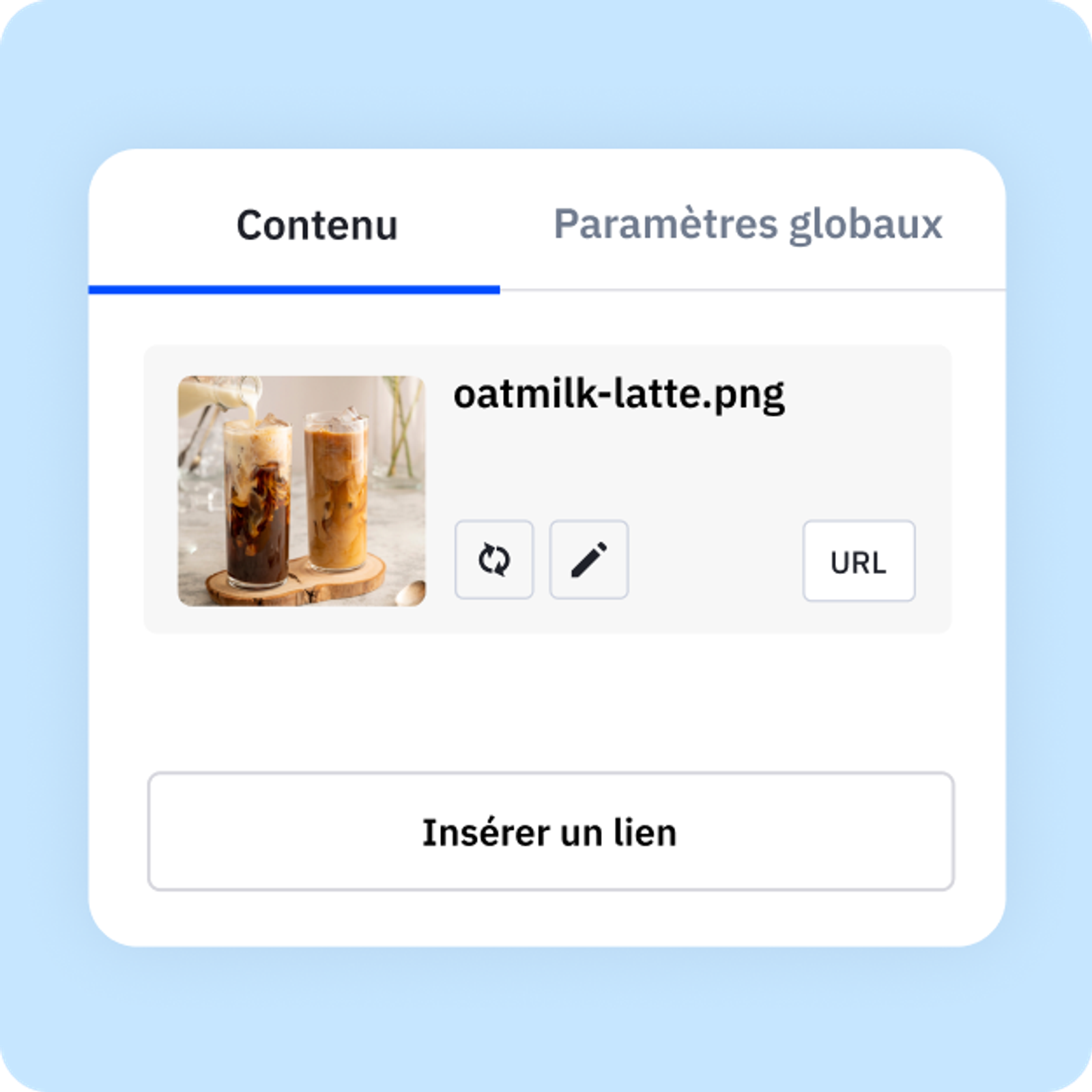Click the URL button
Screen dimensions: 1092x1092
click(858, 561)
